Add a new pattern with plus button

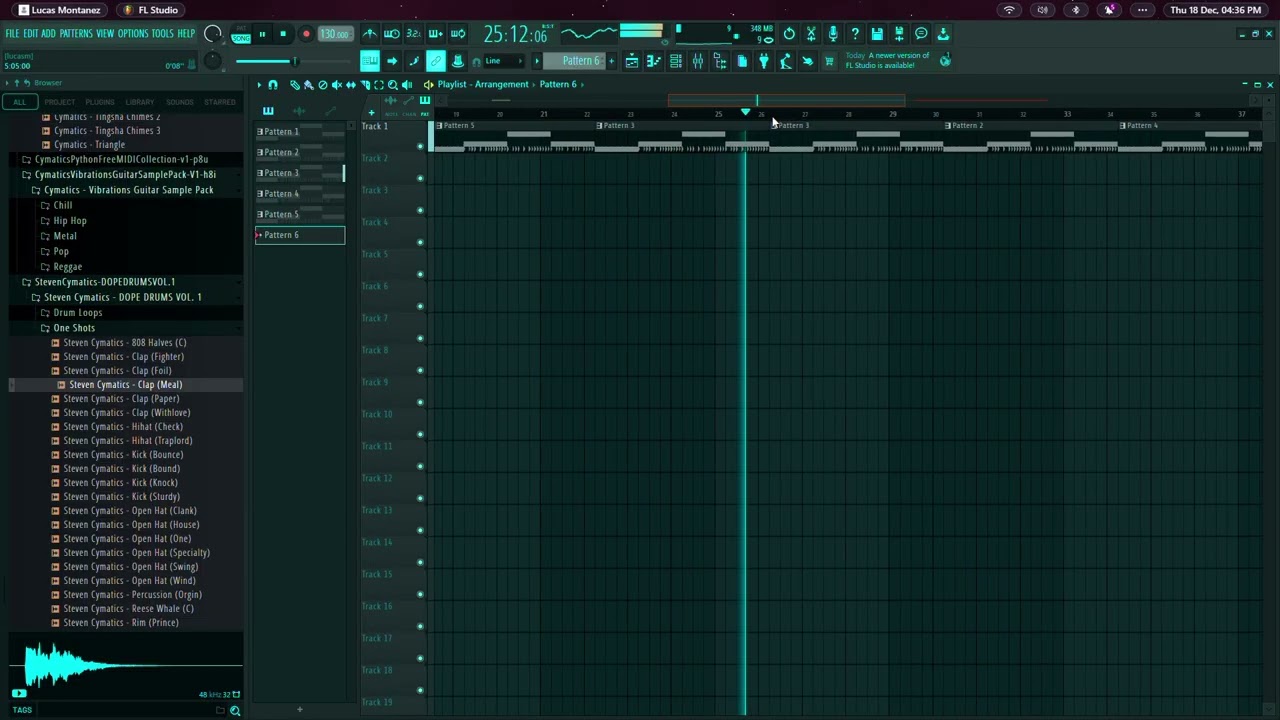click(x=611, y=61)
